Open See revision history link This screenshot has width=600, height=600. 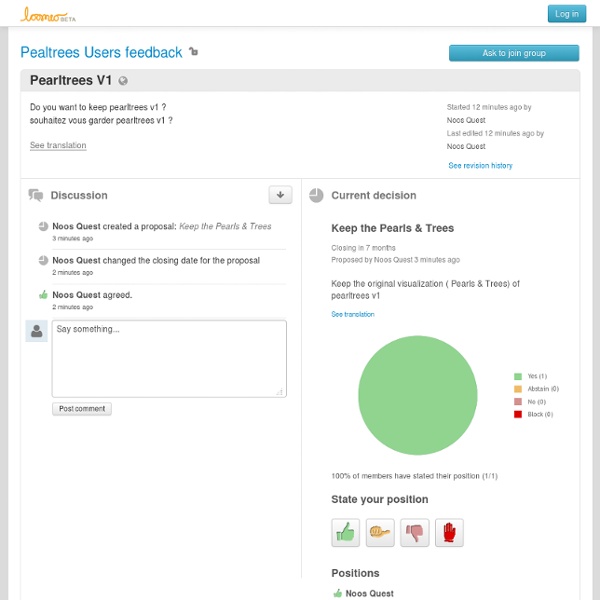pos(480,165)
